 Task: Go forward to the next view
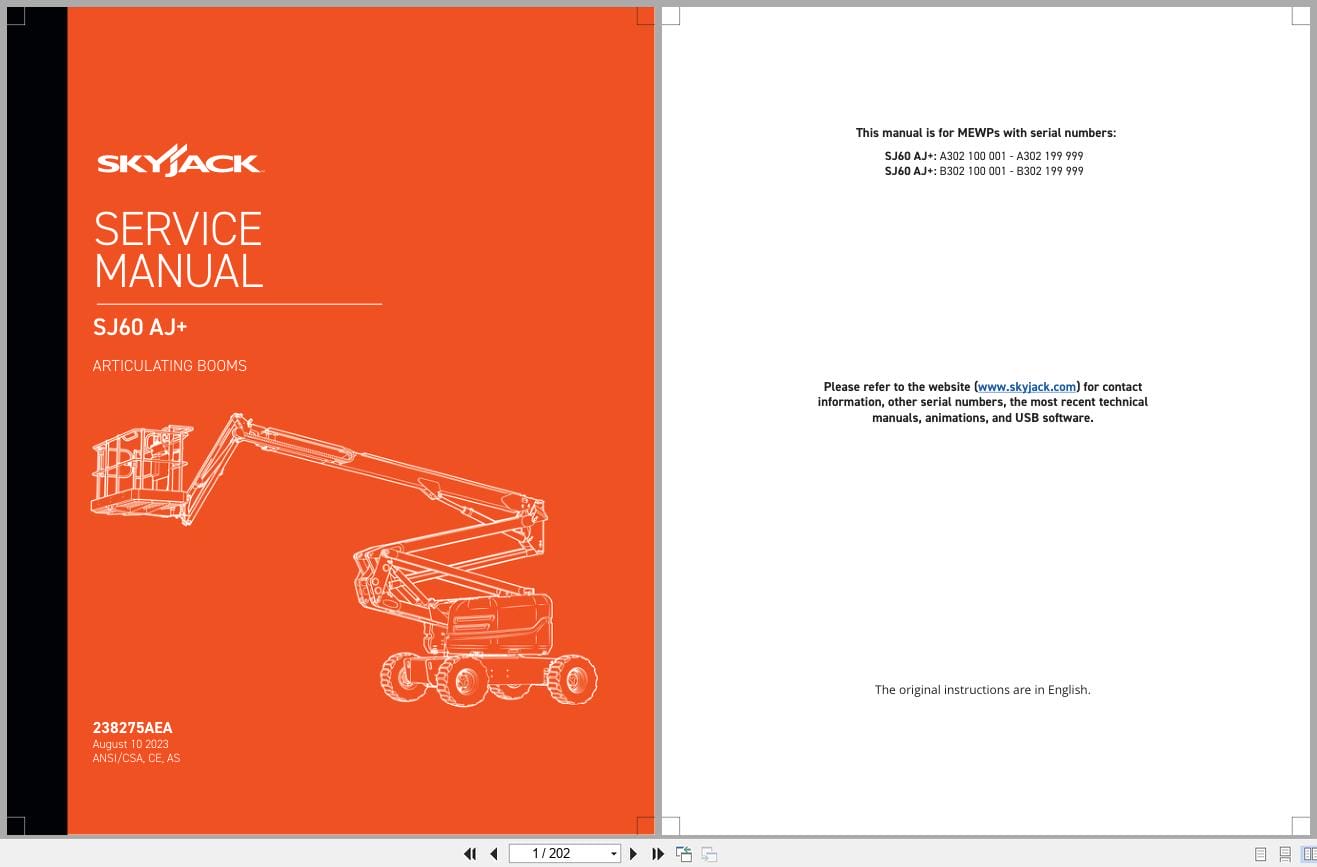708,854
